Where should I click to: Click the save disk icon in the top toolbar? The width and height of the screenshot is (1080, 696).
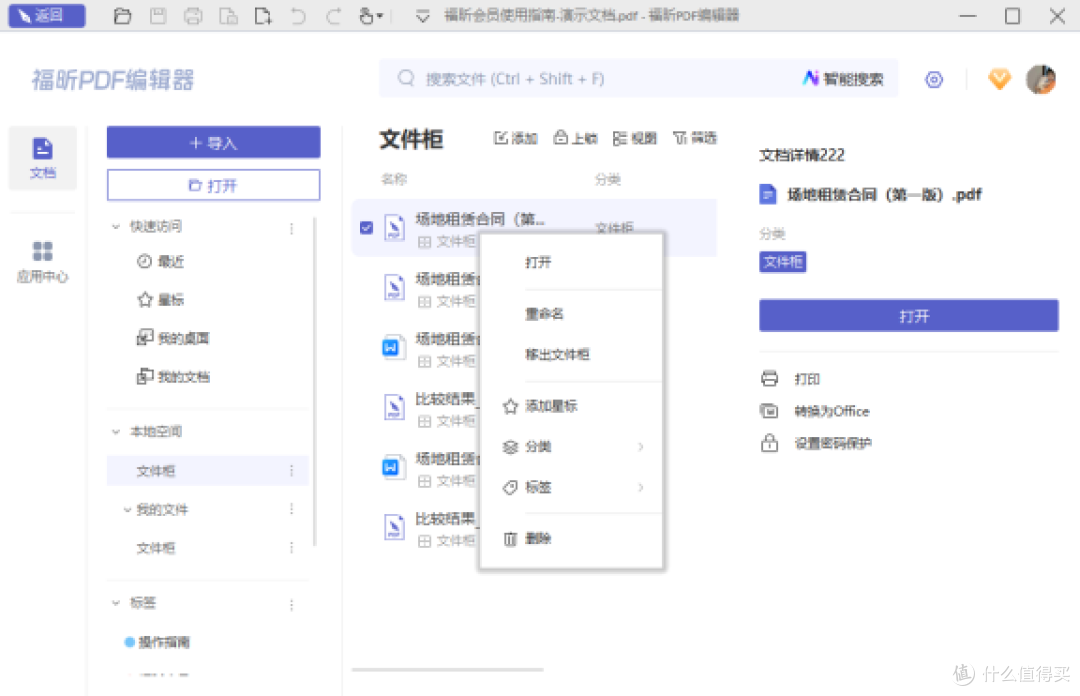click(x=158, y=16)
